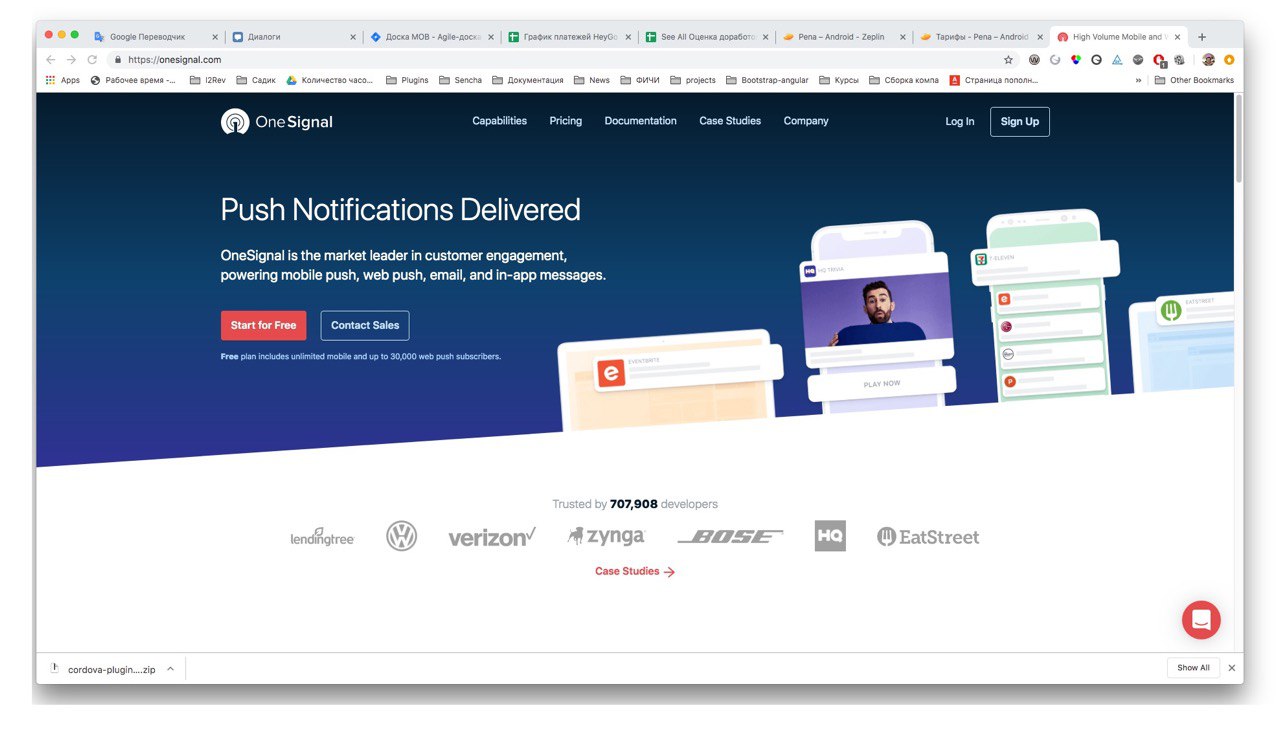Open the News bookmark folder

coord(591,80)
